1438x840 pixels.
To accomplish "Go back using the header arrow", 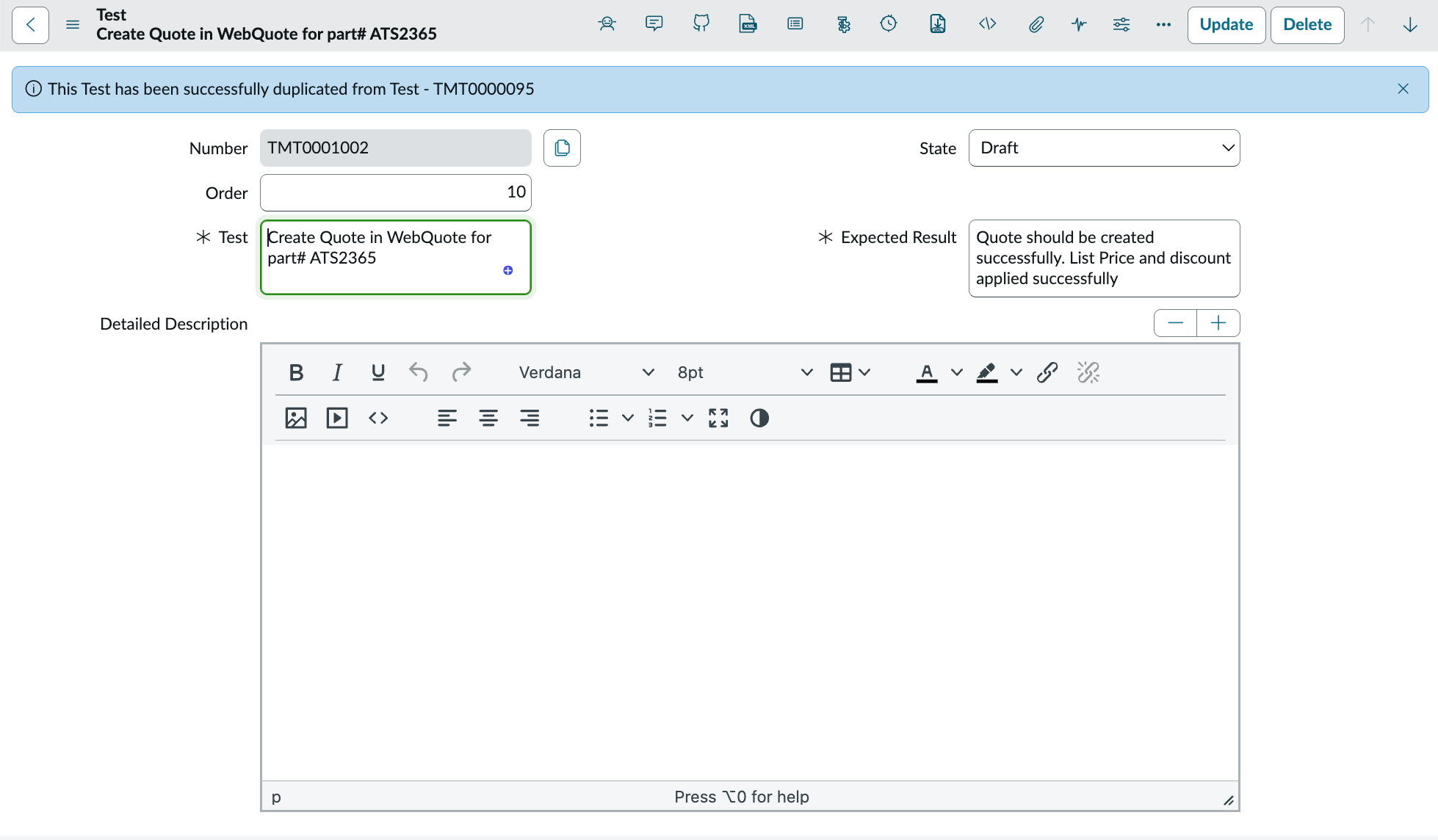I will tap(31, 25).
